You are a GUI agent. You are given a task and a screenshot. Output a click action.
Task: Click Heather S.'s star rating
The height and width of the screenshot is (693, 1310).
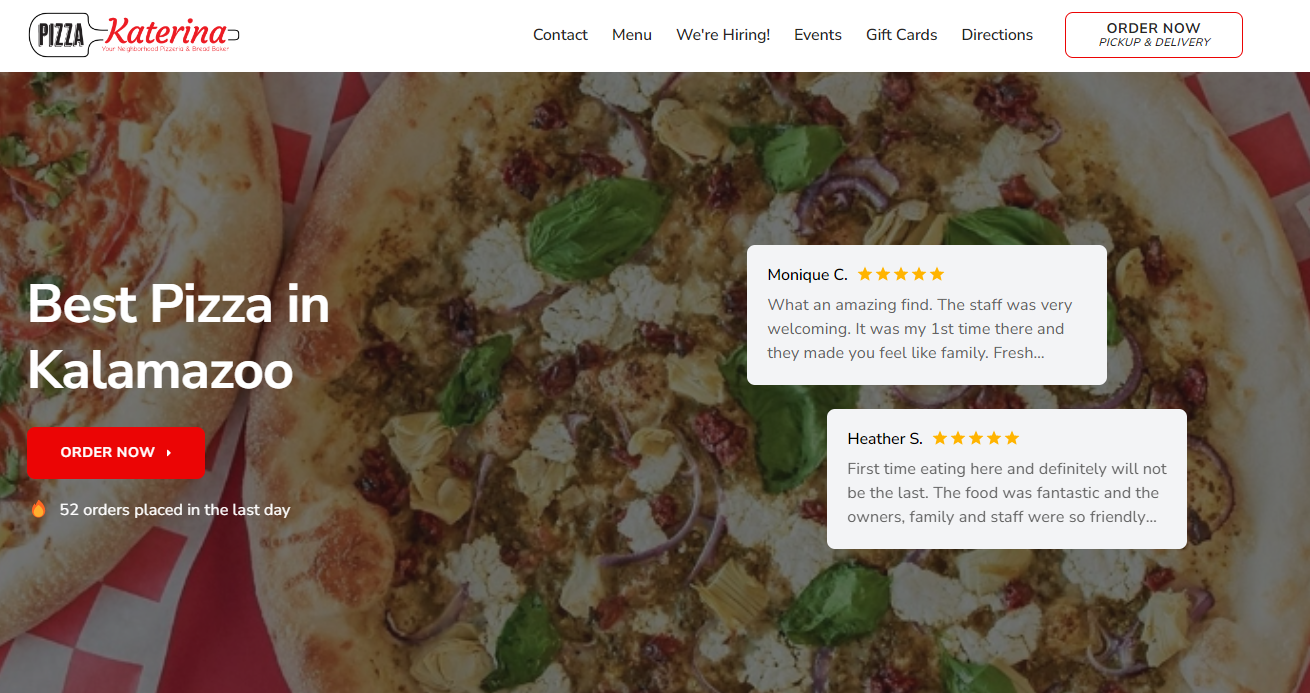(976, 438)
